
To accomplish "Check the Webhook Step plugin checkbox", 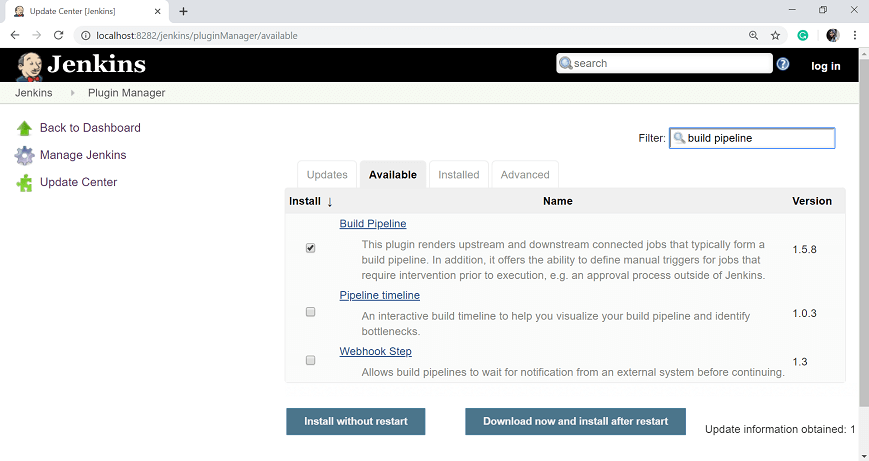I will [310, 360].
